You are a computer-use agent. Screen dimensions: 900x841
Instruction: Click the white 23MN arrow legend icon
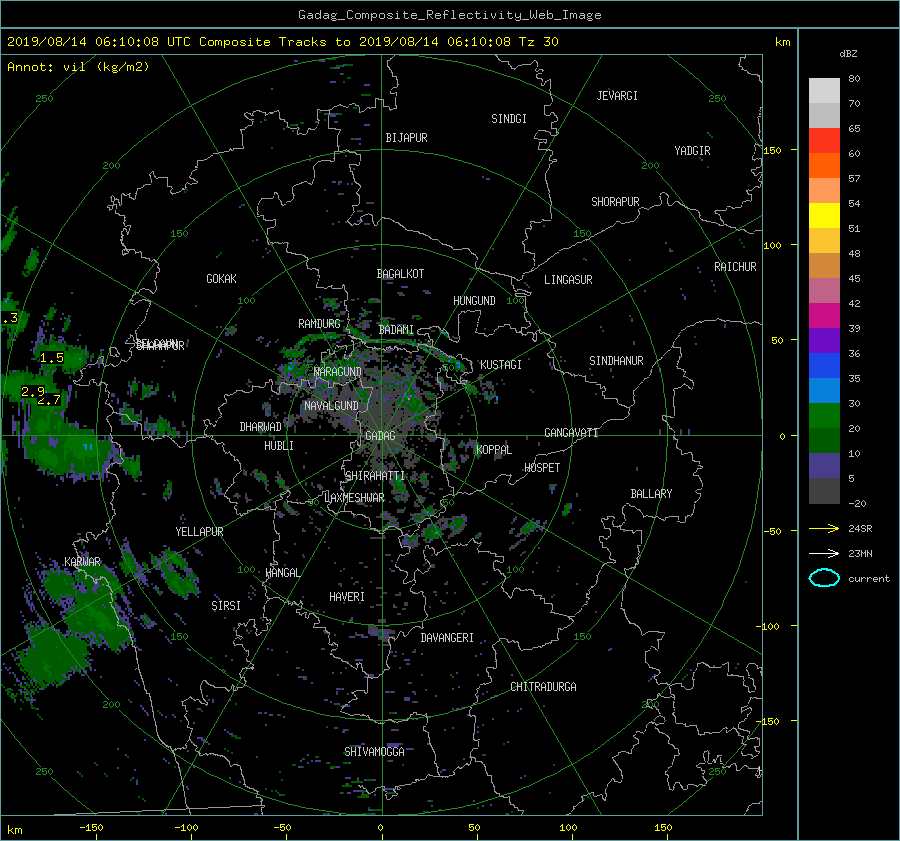click(824, 553)
